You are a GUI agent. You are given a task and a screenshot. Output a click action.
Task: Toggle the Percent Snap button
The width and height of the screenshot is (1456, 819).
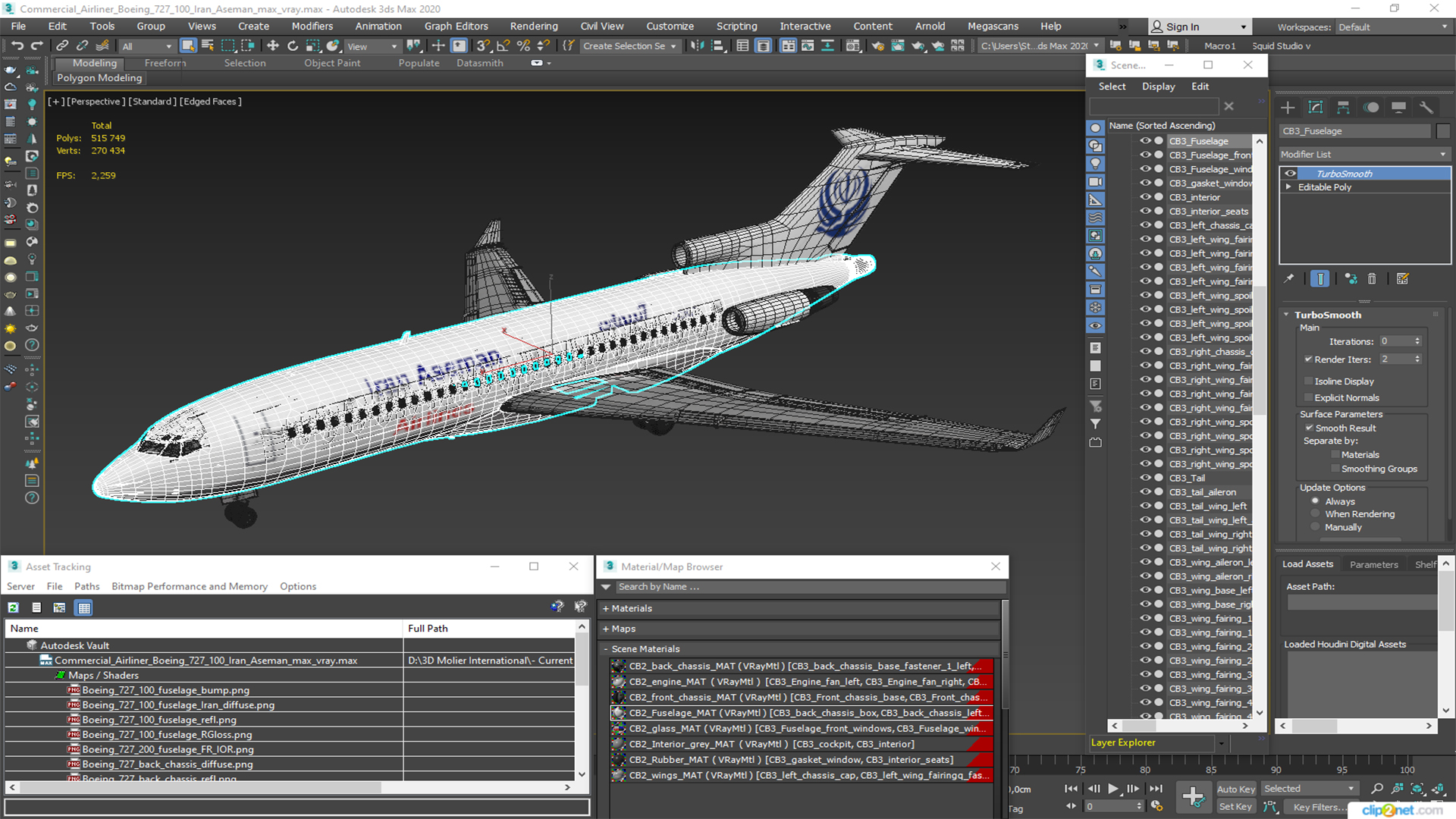click(522, 45)
